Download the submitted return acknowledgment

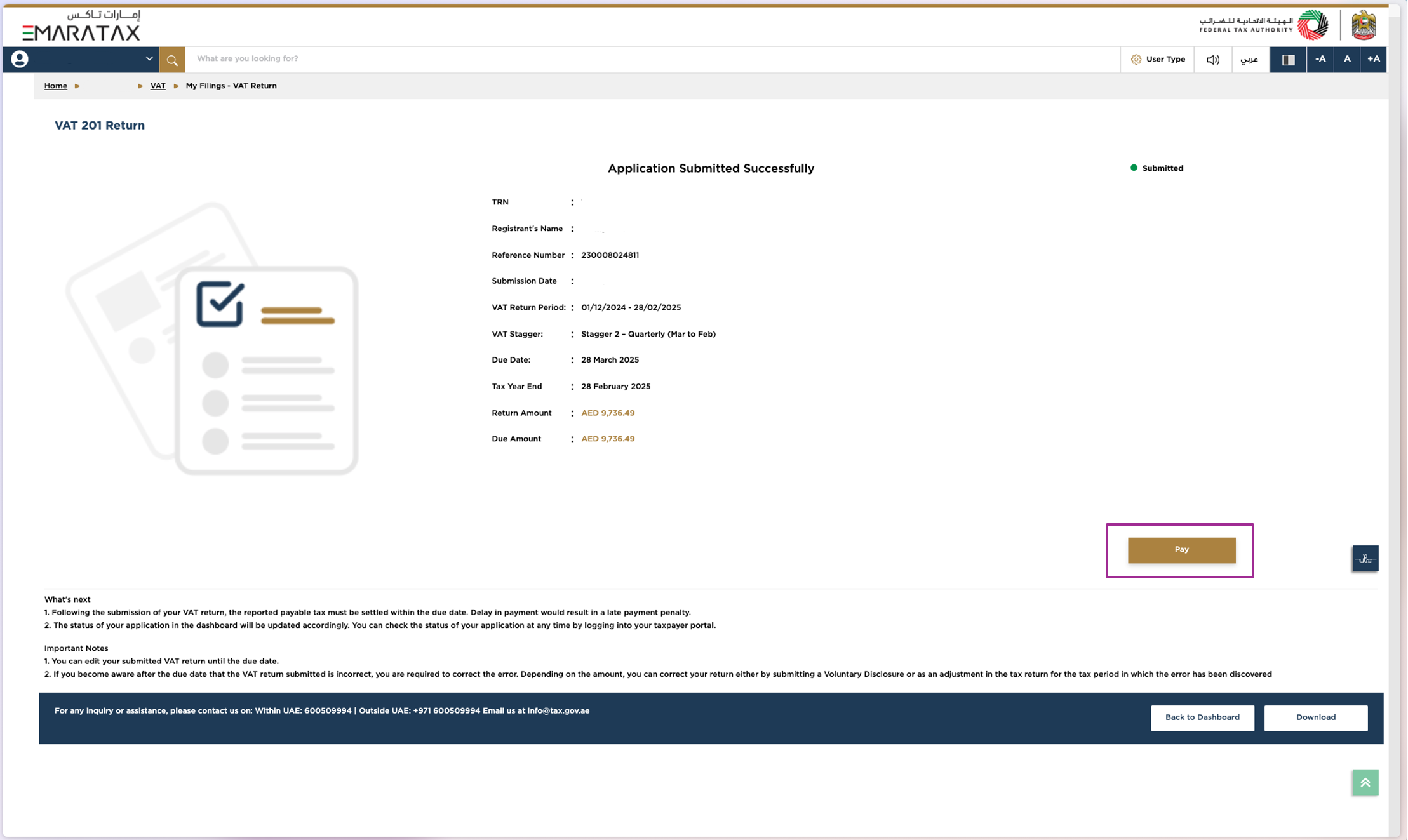click(x=1315, y=717)
